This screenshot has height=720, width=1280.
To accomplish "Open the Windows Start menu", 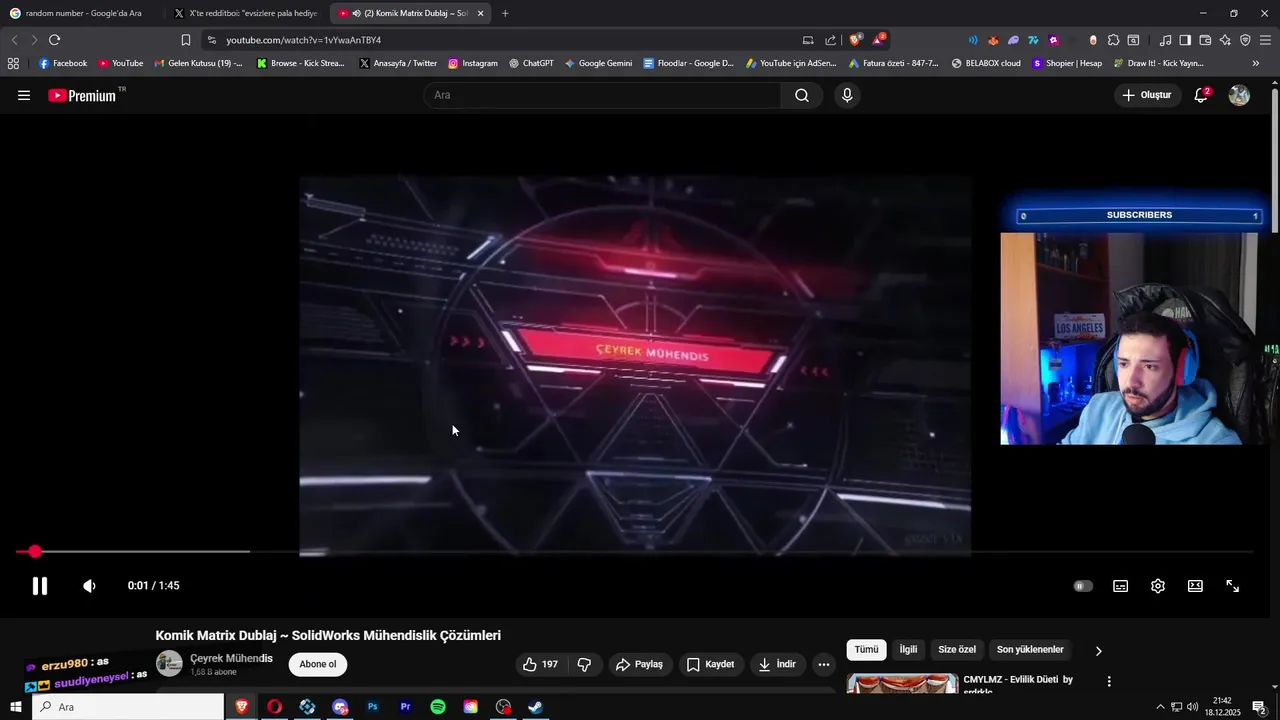I will [x=16, y=707].
